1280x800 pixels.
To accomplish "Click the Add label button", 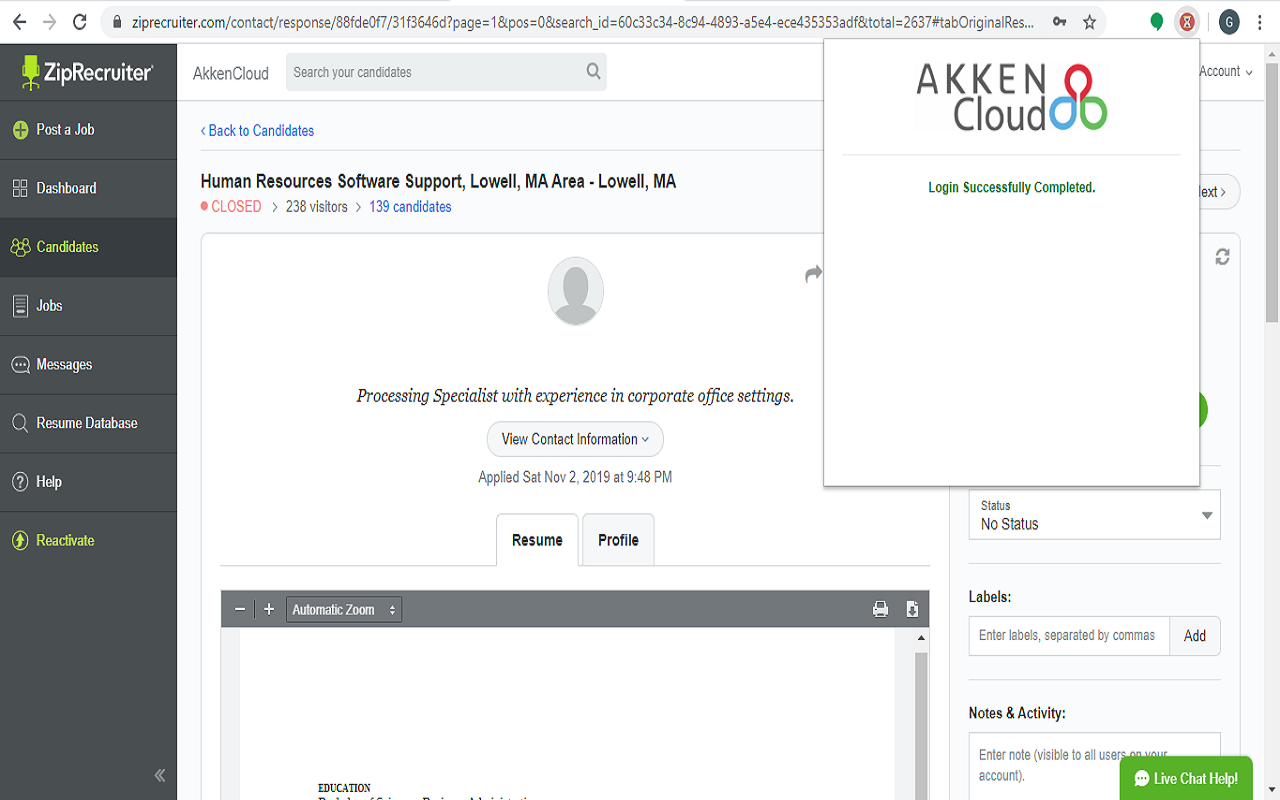I will point(1195,636).
